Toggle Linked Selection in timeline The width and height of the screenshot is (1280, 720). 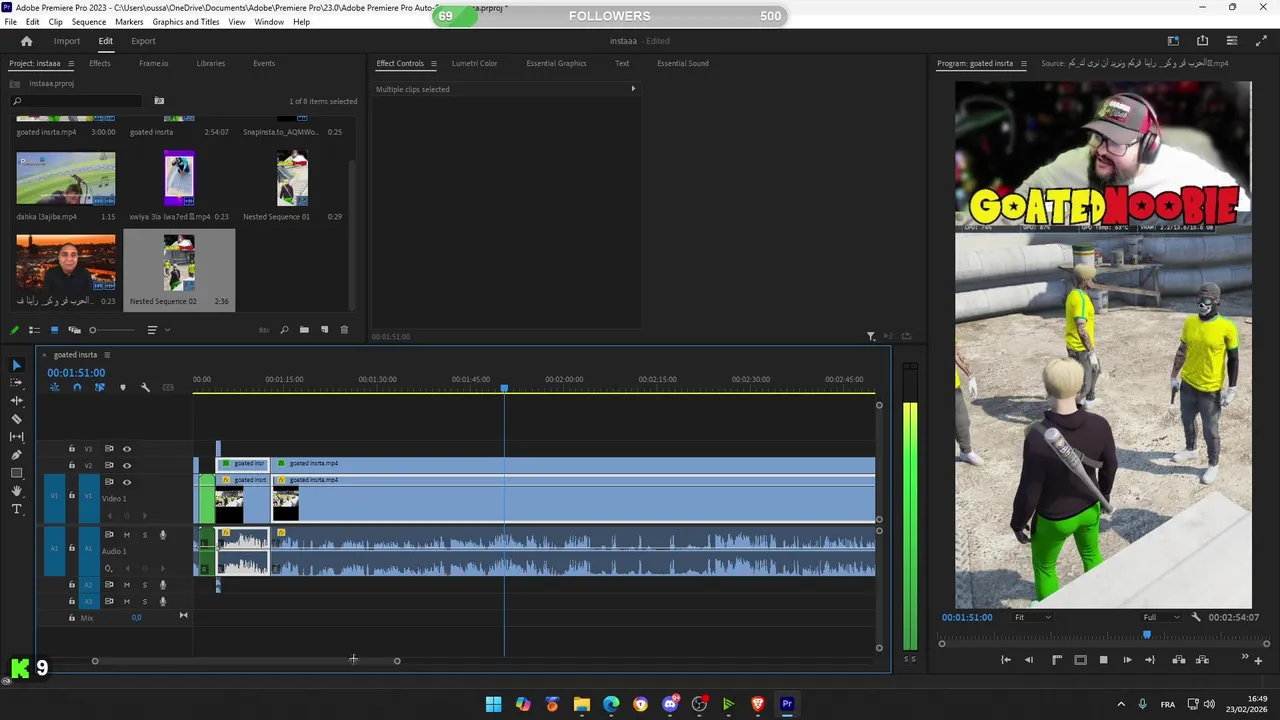100,387
